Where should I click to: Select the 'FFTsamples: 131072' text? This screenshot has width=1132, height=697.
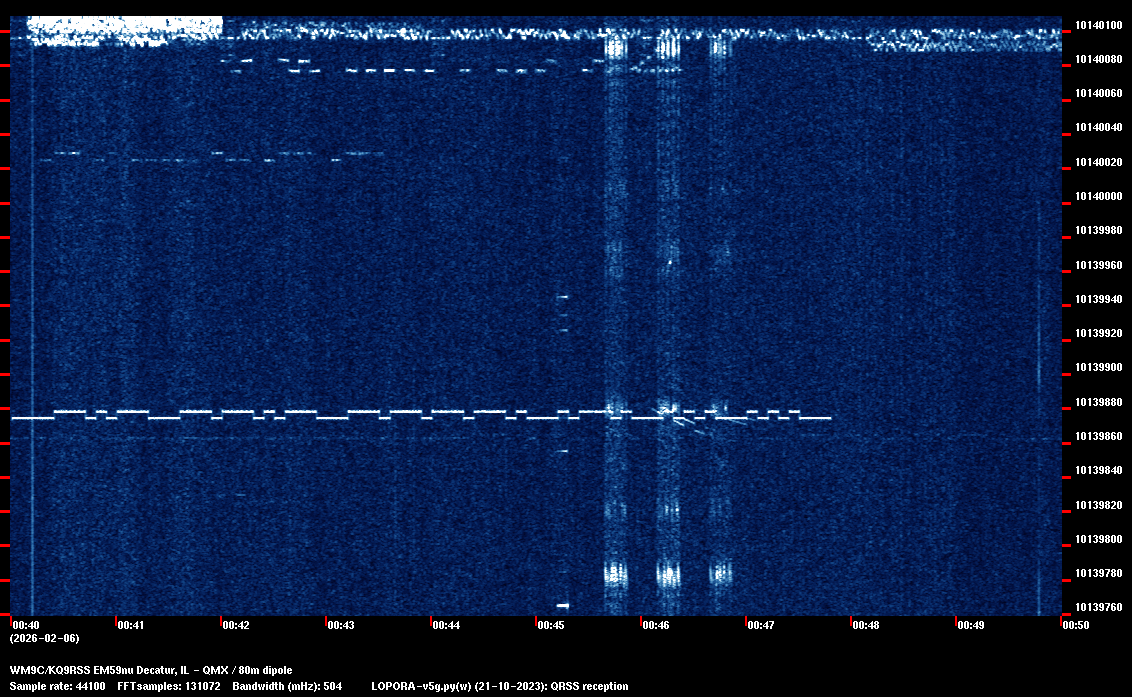tap(169, 686)
